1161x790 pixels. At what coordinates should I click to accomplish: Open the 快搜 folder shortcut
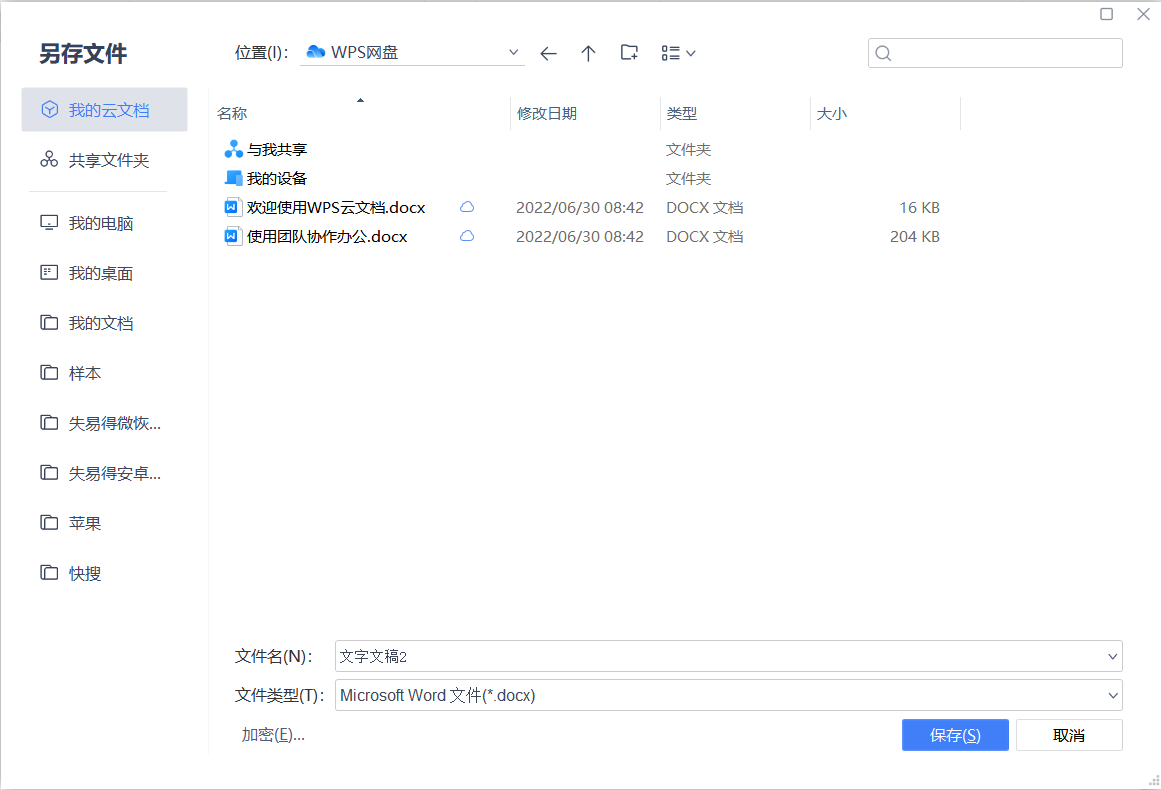pyautogui.click(x=104, y=573)
